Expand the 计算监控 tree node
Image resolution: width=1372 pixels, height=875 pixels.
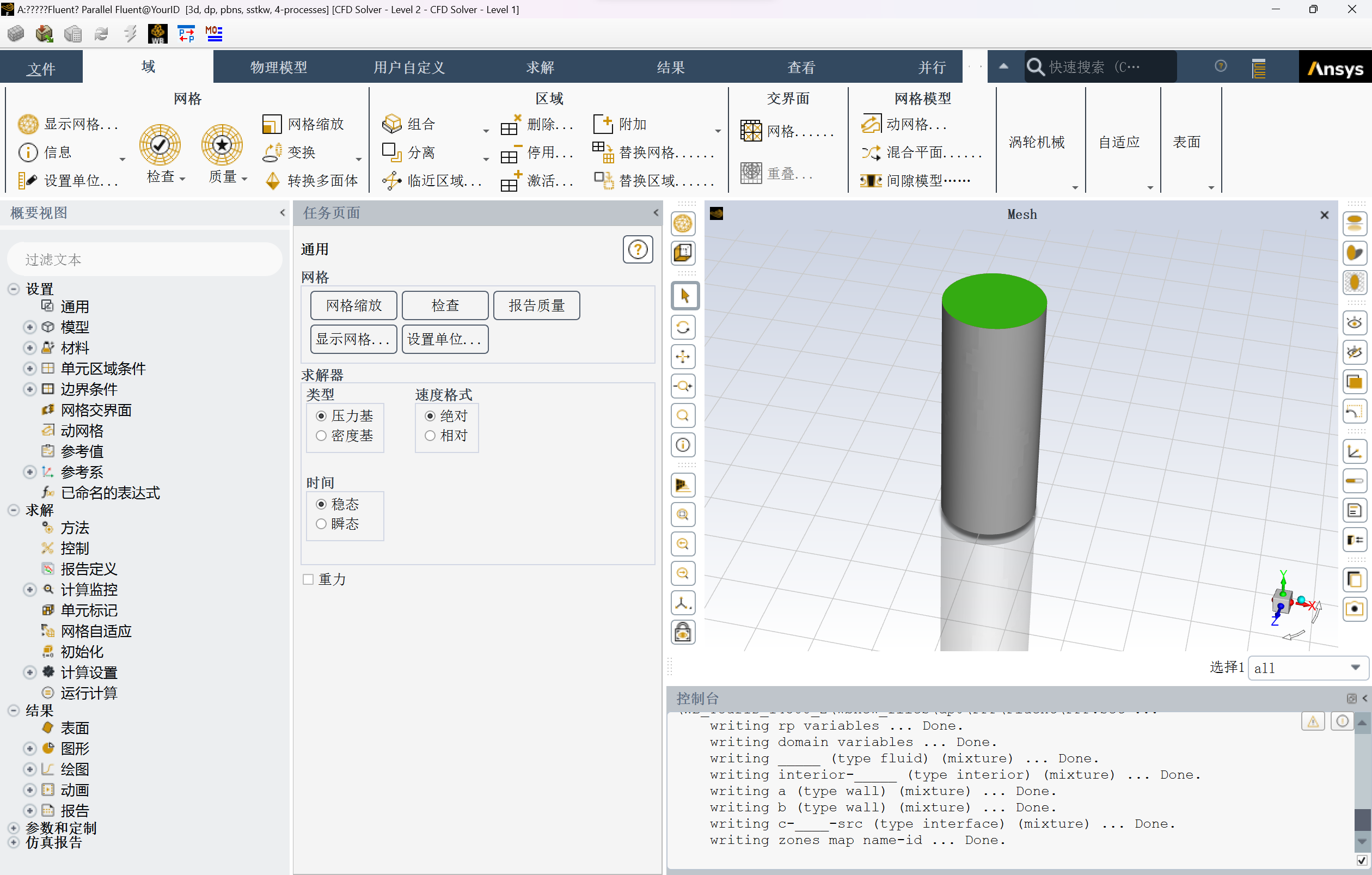(29, 590)
